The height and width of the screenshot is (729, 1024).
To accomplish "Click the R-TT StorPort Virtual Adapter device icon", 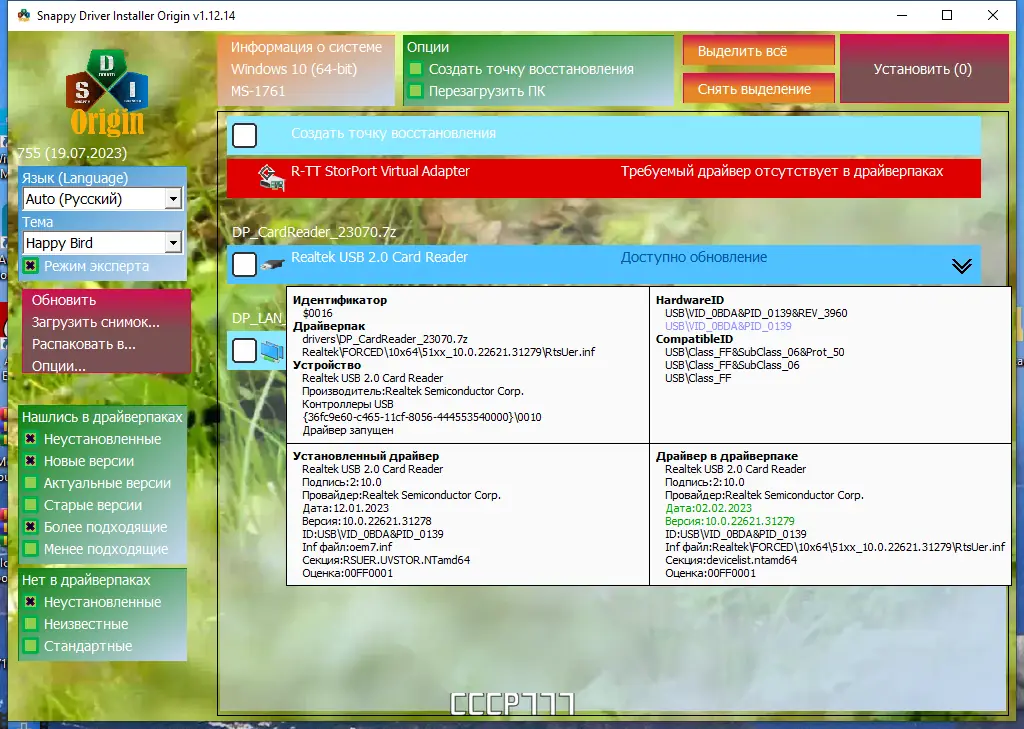I will coord(271,178).
